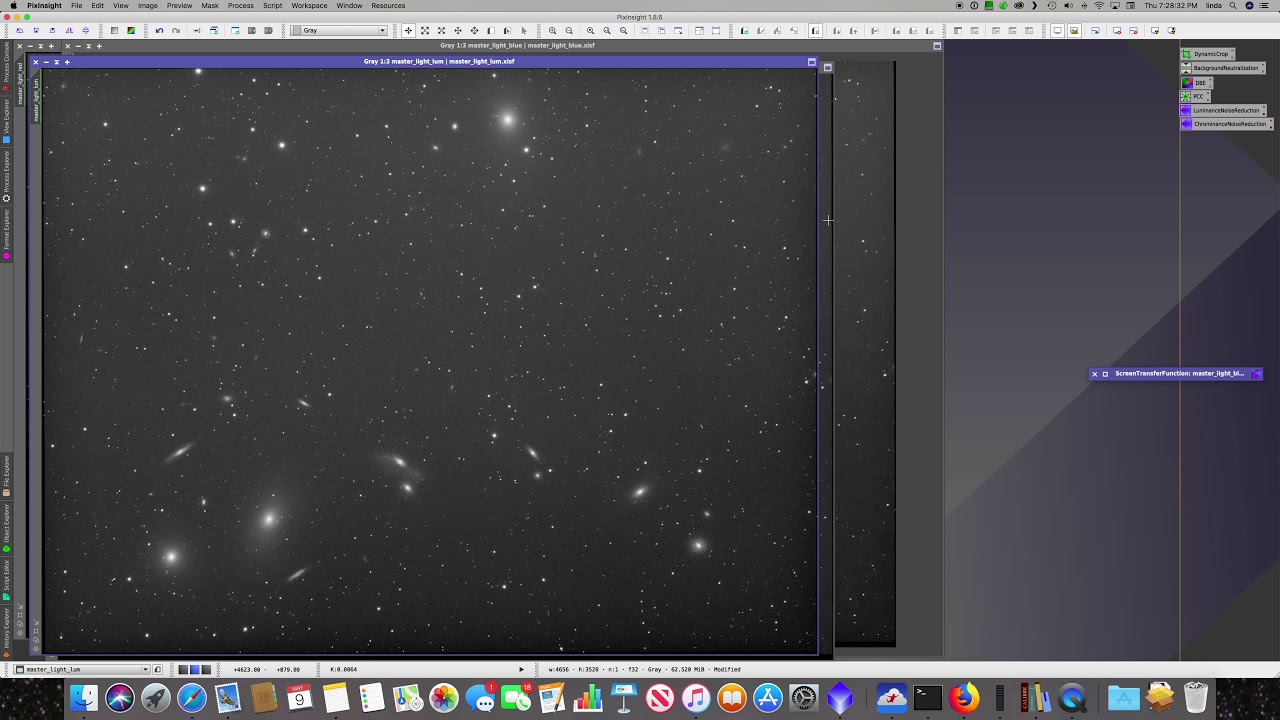
Task: Click the gray square channel icon
Action: 114,30
